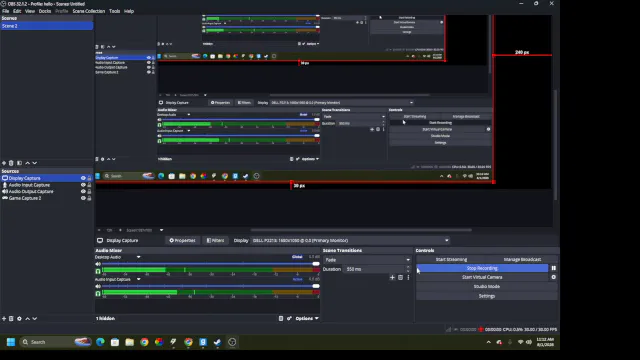Image resolution: width=640 pixels, height=360 pixels.
Task: Toggle lock on Display Capture source
Action: (x=89, y=178)
